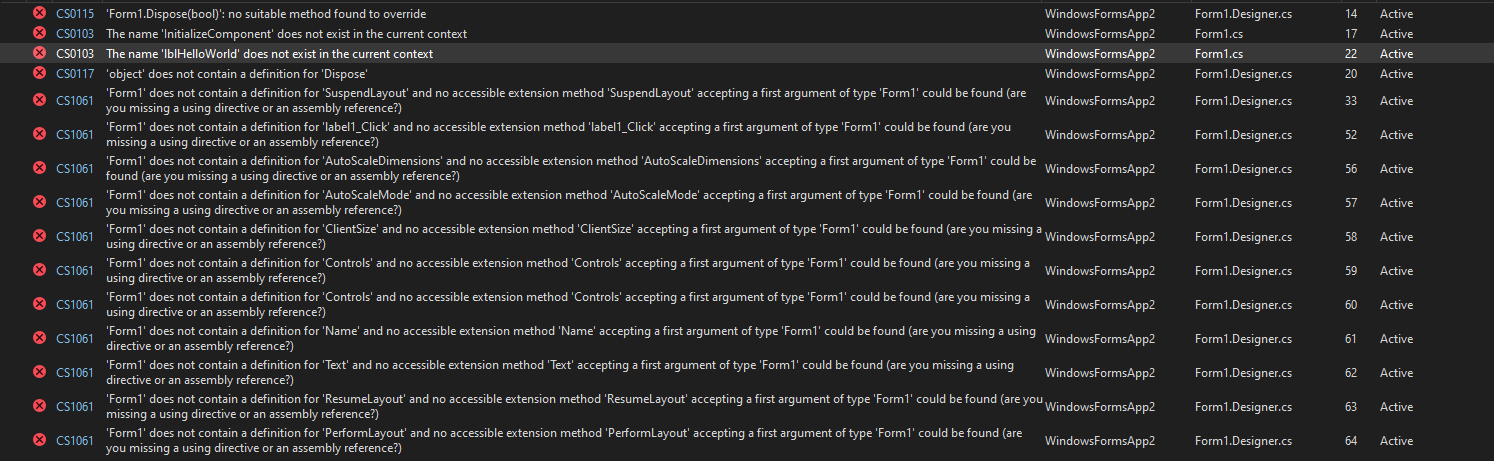Open the CS0115 error code link
The image size is (1494, 461).
pyautogui.click(x=75, y=14)
